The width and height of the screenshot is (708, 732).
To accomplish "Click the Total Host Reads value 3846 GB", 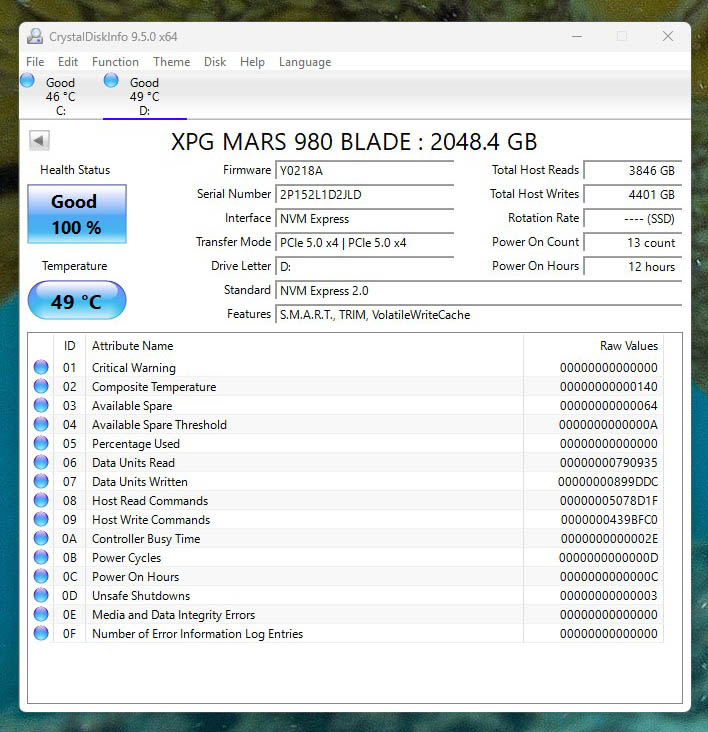I will (633, 170).
